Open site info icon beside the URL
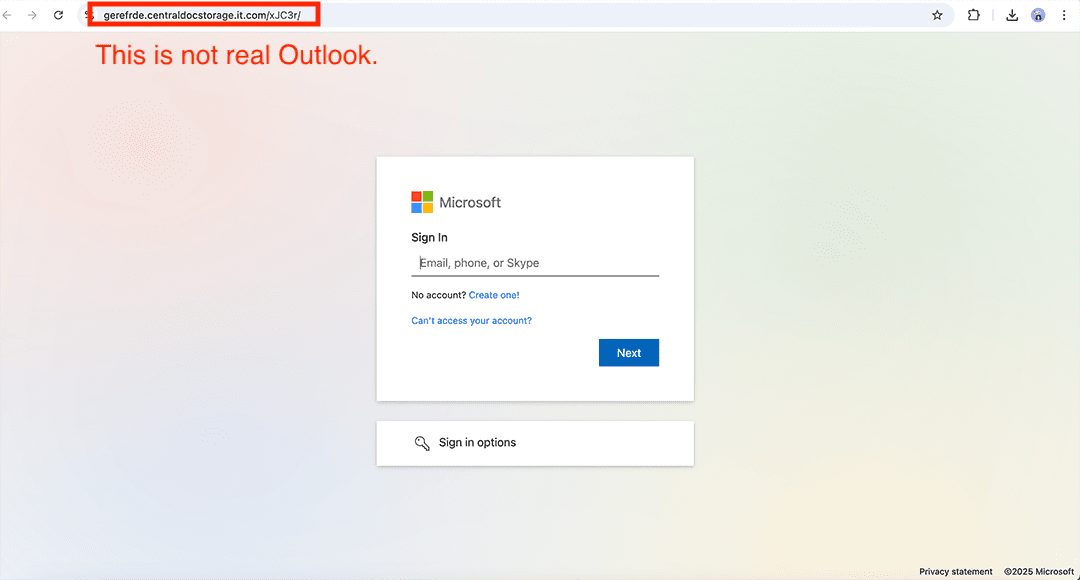This screenshot has height=580, width=1080. [89, 15]
